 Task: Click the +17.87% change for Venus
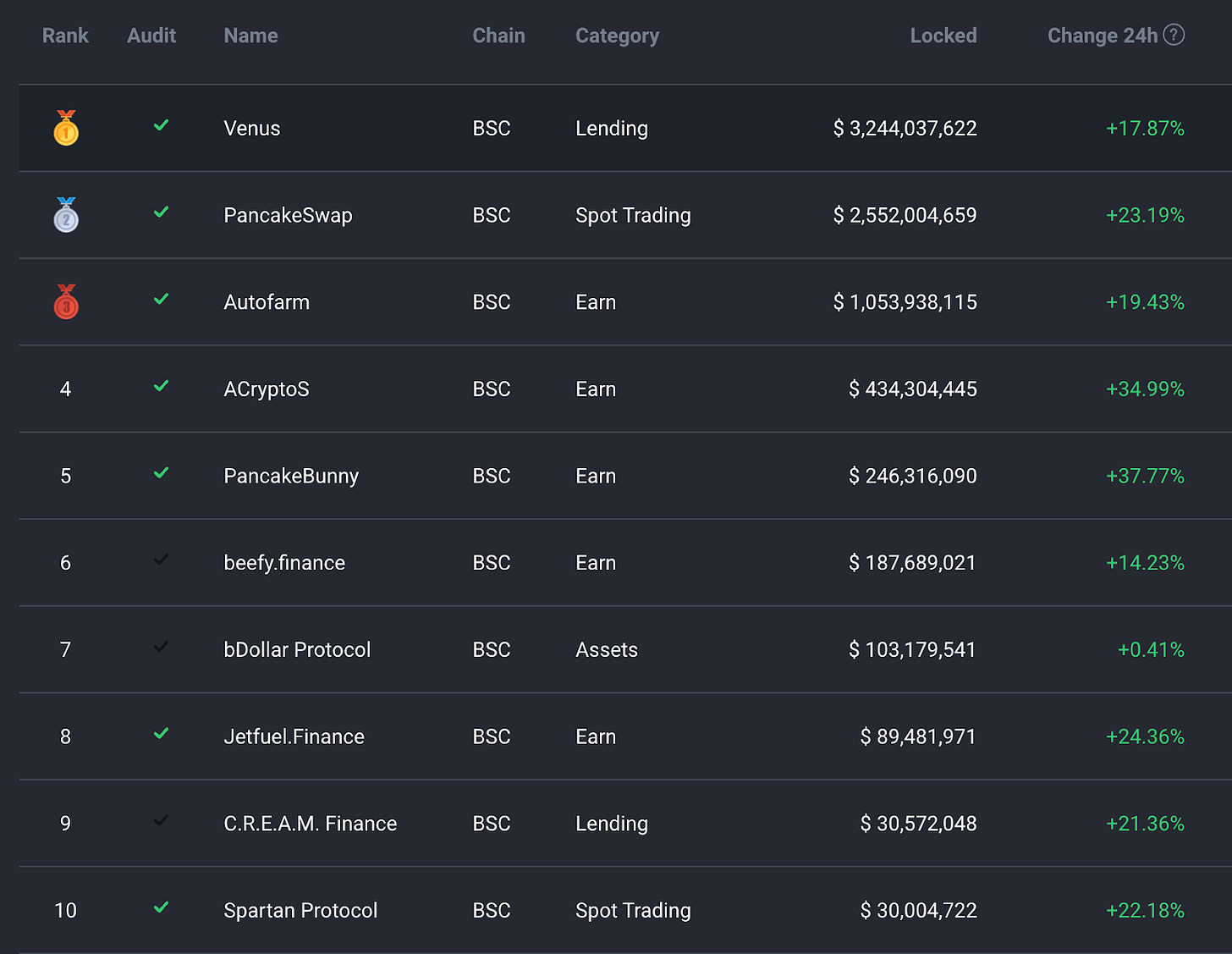coord(1145,129)
